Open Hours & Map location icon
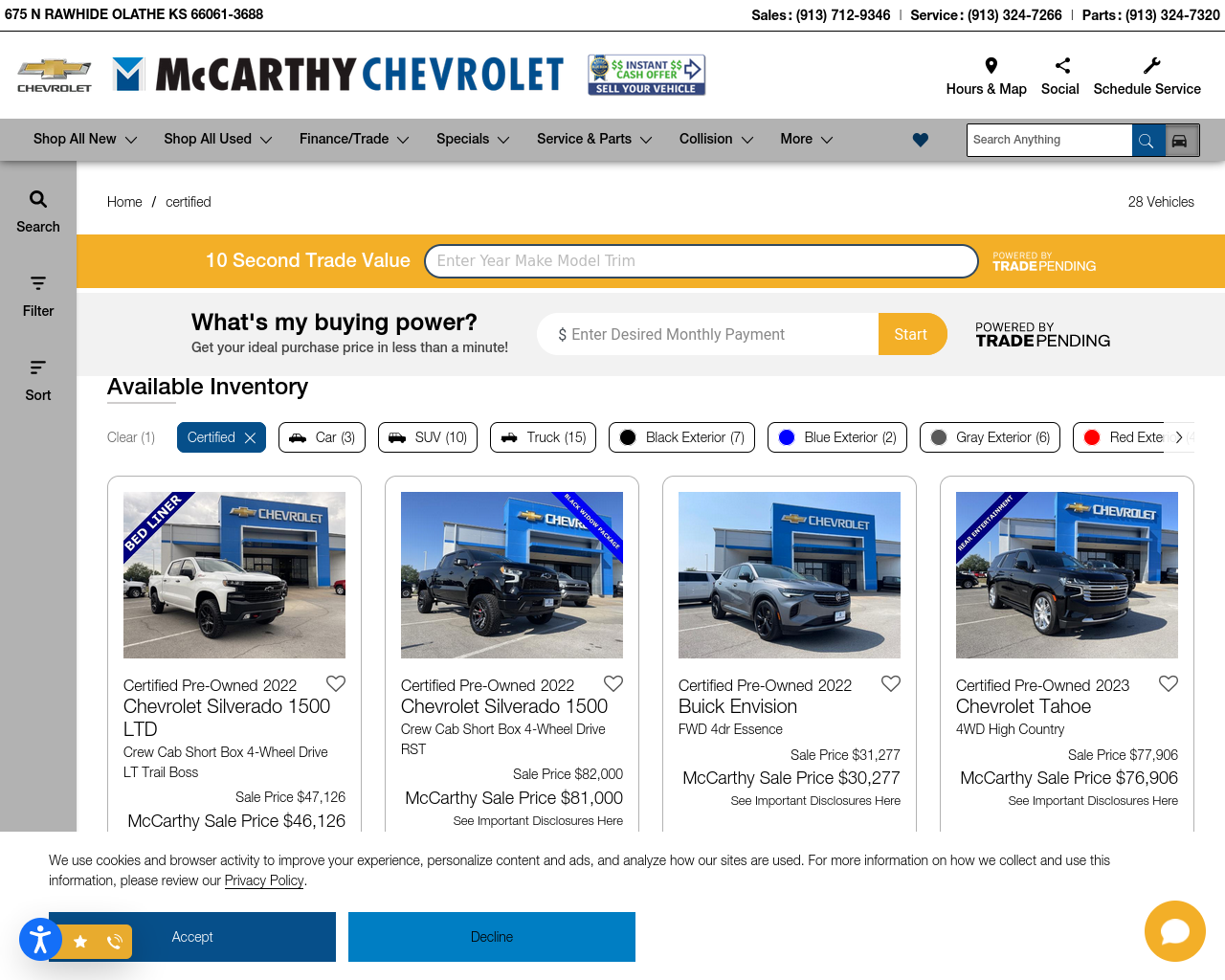Screen dimensions: 1225x980 (991, 65)
